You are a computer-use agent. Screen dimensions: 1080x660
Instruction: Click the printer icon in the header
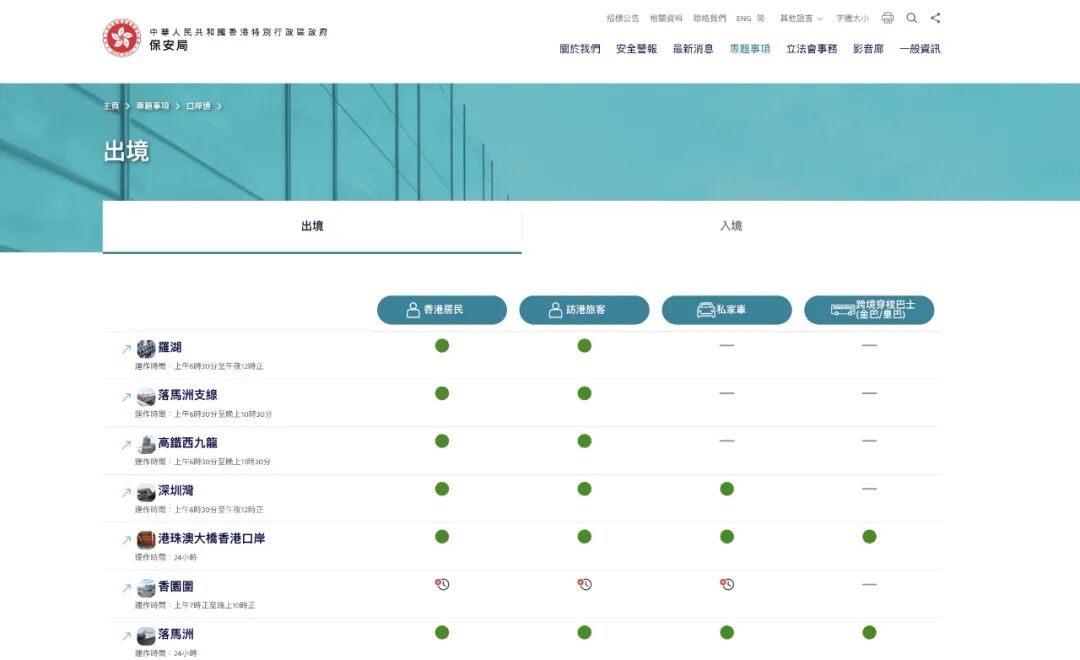(887, 18)
